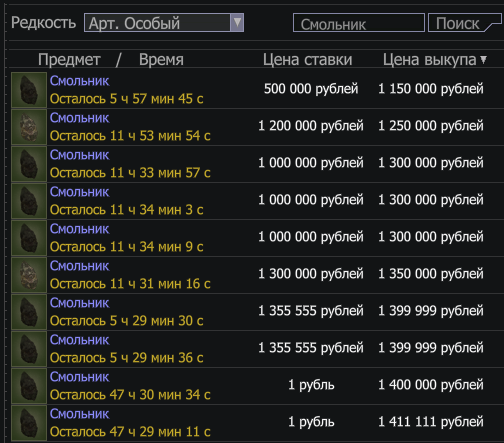This screenshot has height=443, width=504.
Task: Open Арт. Особый rarity combo box
Action: [x=164, y=23]
